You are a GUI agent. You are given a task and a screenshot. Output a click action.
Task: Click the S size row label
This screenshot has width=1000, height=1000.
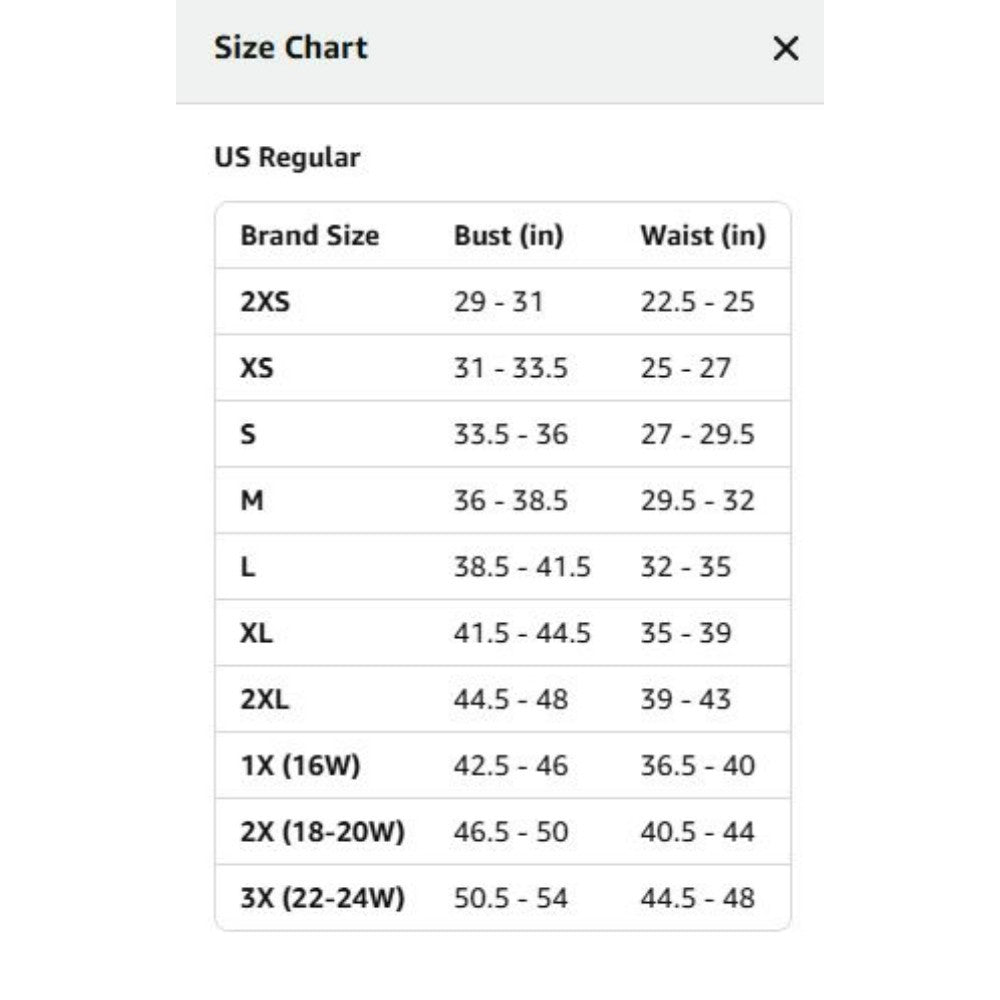pos(248,434)
